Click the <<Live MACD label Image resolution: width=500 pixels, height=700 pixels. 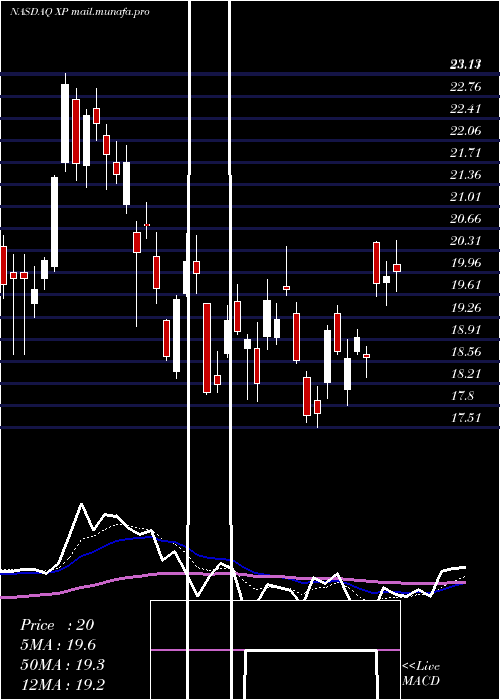(x=421, y=674)
